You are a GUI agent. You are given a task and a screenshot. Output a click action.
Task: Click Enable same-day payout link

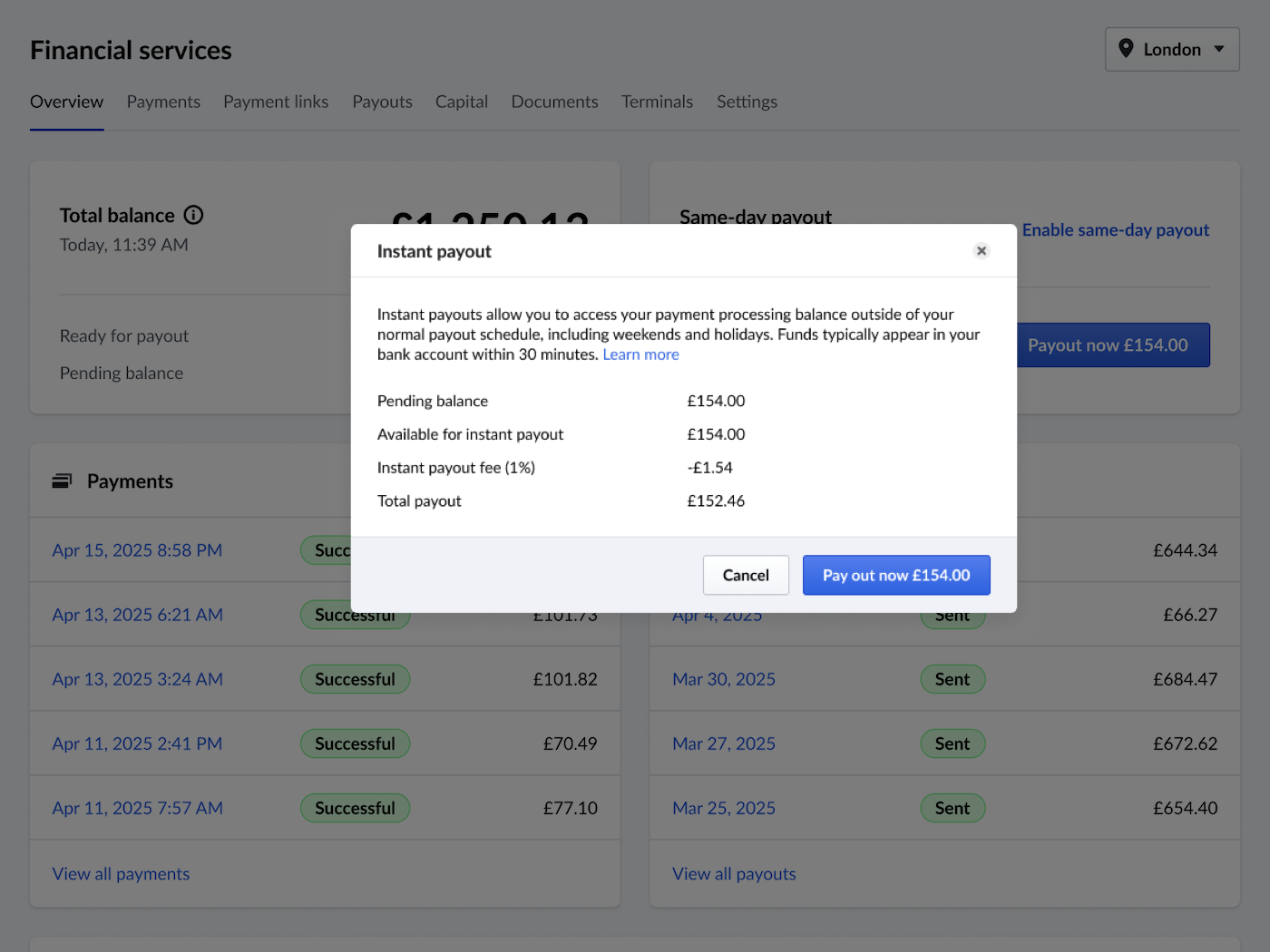coord(1115,230)
